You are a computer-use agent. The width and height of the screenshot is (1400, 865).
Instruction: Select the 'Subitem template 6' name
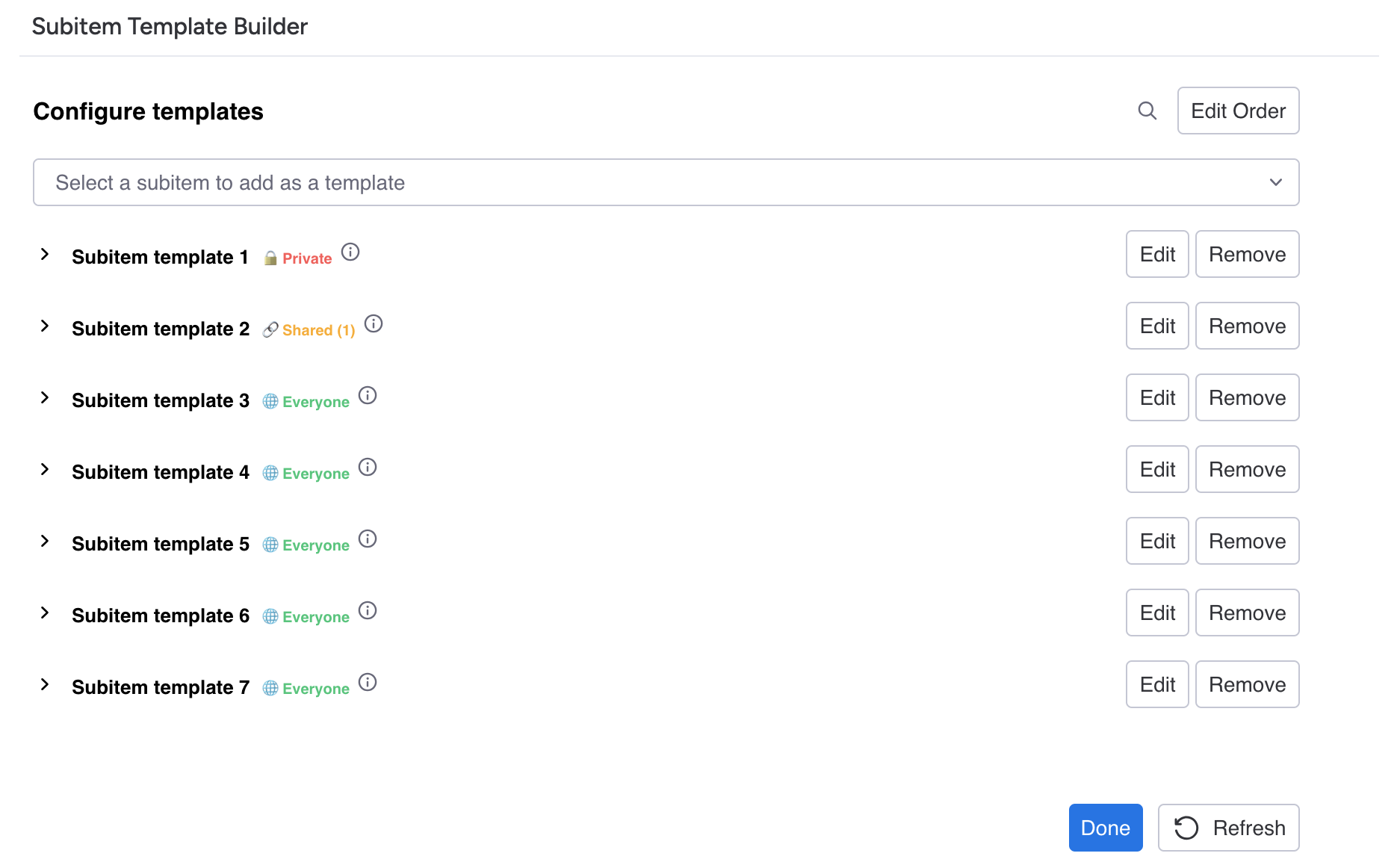[x=161, y=616]
